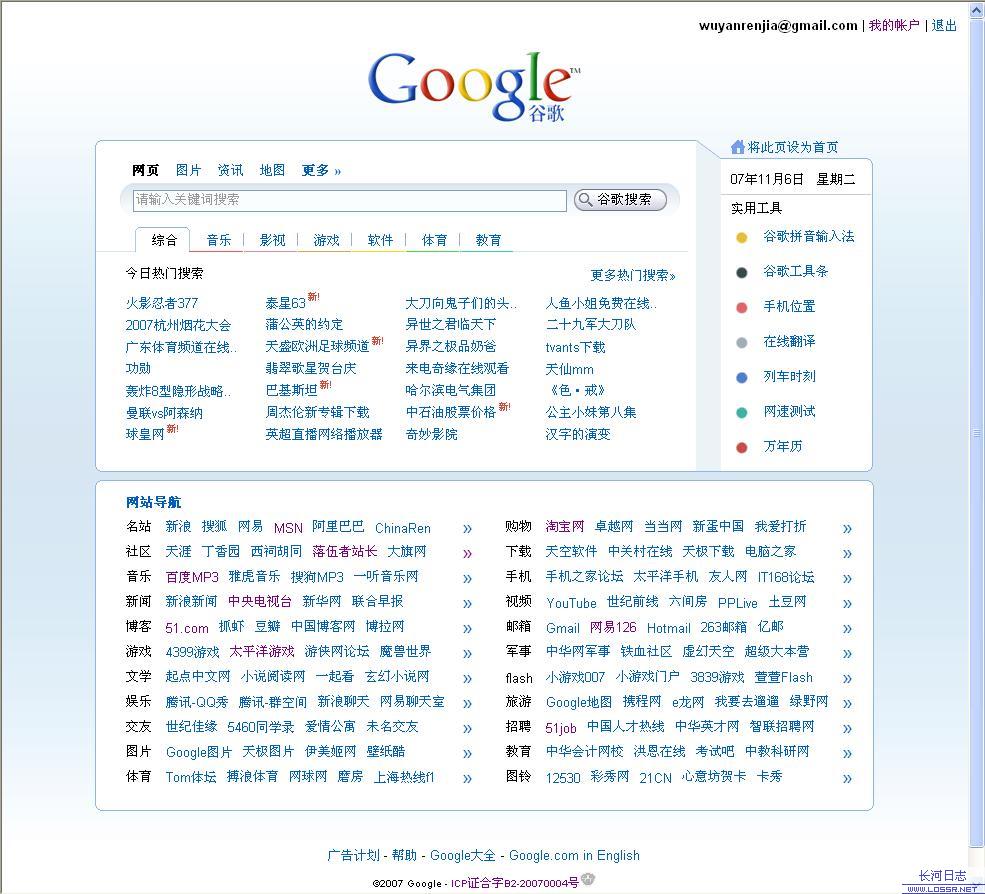Image resolution: width=985 pixels, height=894 pixels.
Task: Expand more links in the 博客 row
Action: pyautogui.click(x=467, y=628)
